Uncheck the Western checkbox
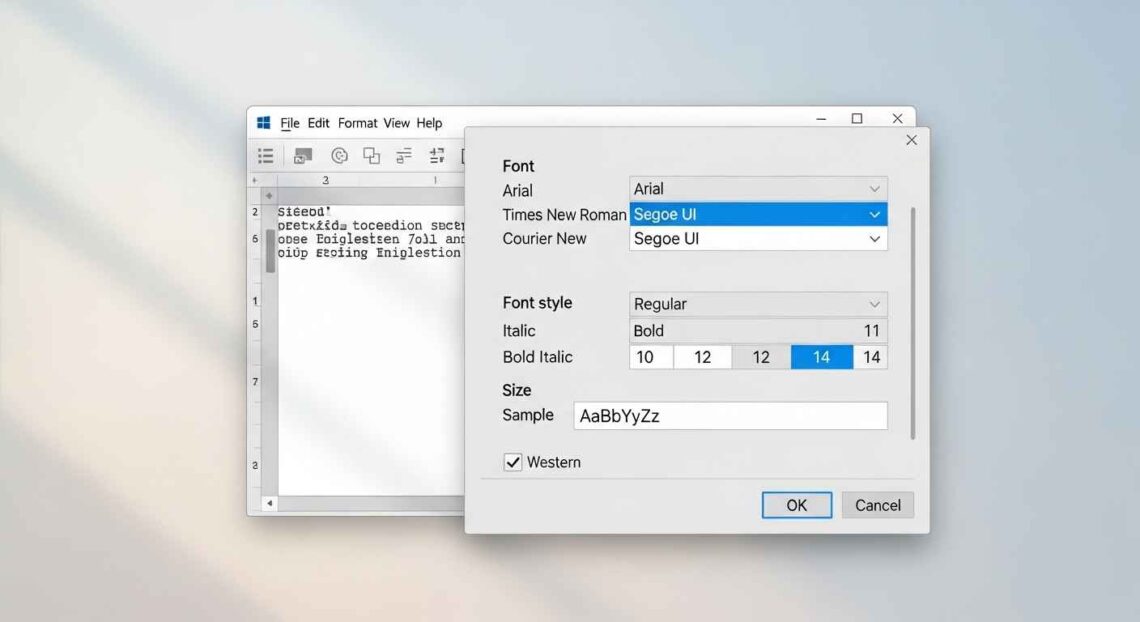The width and height of the screenshot is (1140, 622). pos(513,462)
